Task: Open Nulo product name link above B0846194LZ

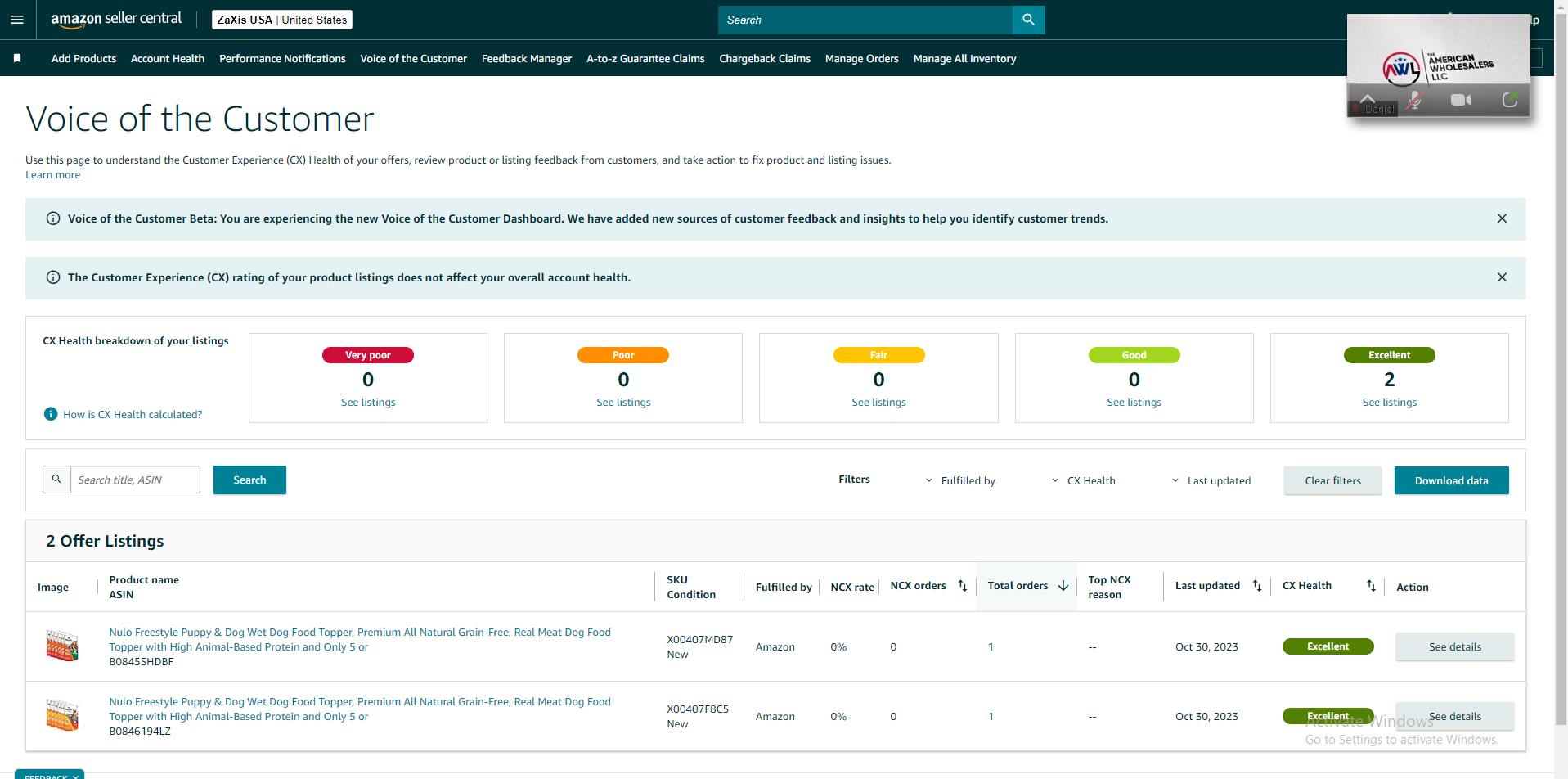Action: 360,709
